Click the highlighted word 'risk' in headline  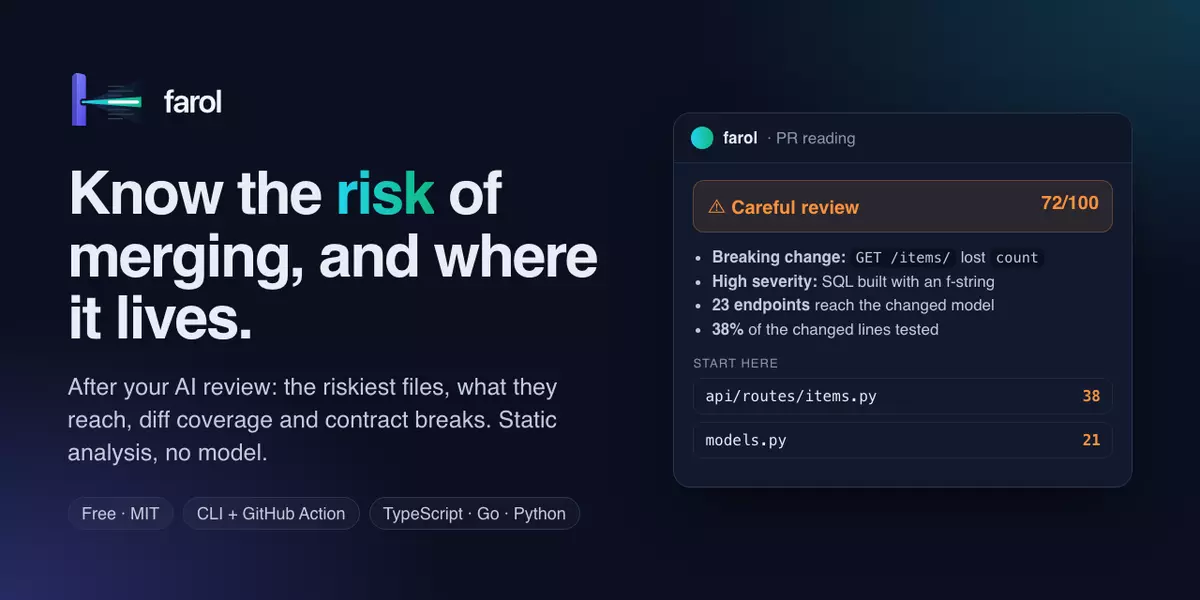pos(385,194)
